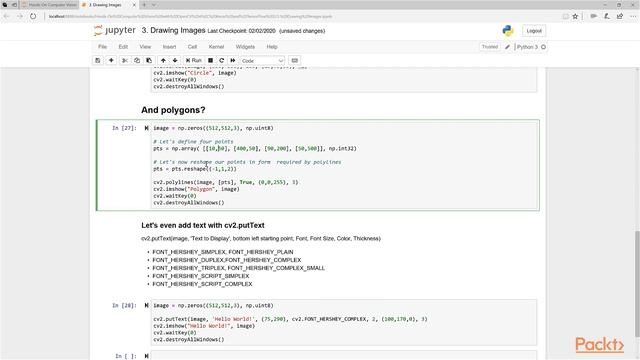This screenshot has width=640, height=360.
Task: Run cell In [28] via its play icon
Action: pyautogui.click(x=146, y=305)
